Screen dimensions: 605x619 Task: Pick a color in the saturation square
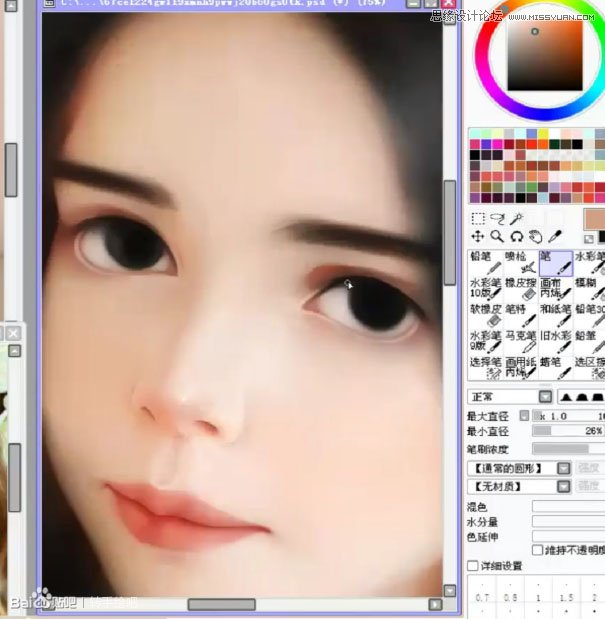[545, 54]
